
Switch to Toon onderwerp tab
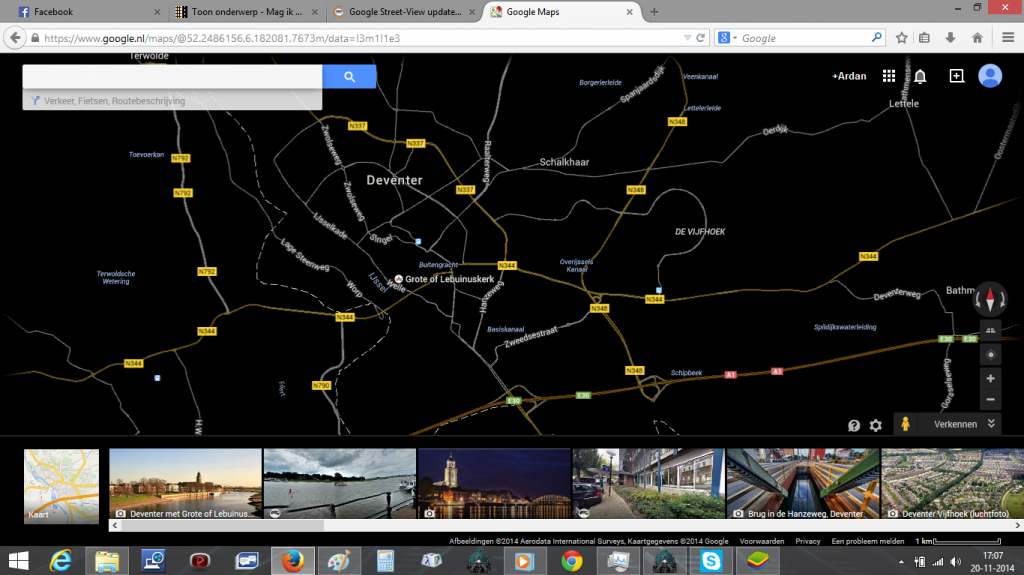pyautogui.click(x=246, y=12)
